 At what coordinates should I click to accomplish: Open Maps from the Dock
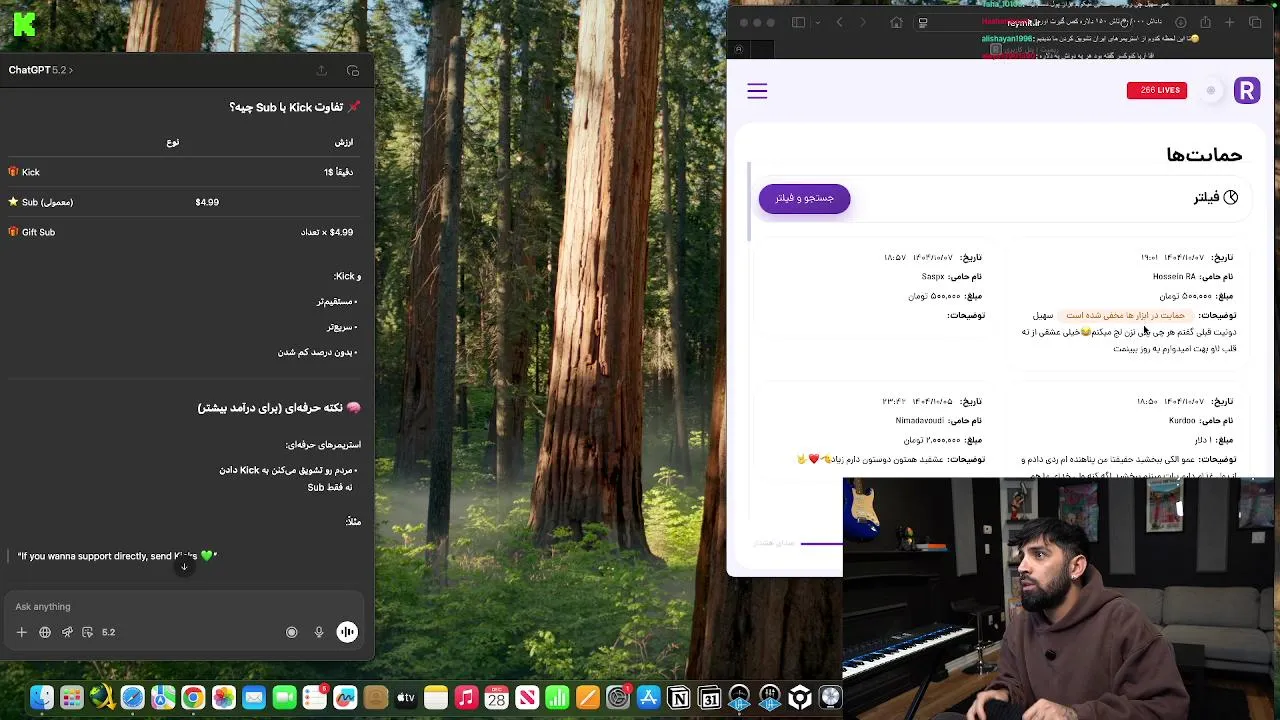point(163,697)
